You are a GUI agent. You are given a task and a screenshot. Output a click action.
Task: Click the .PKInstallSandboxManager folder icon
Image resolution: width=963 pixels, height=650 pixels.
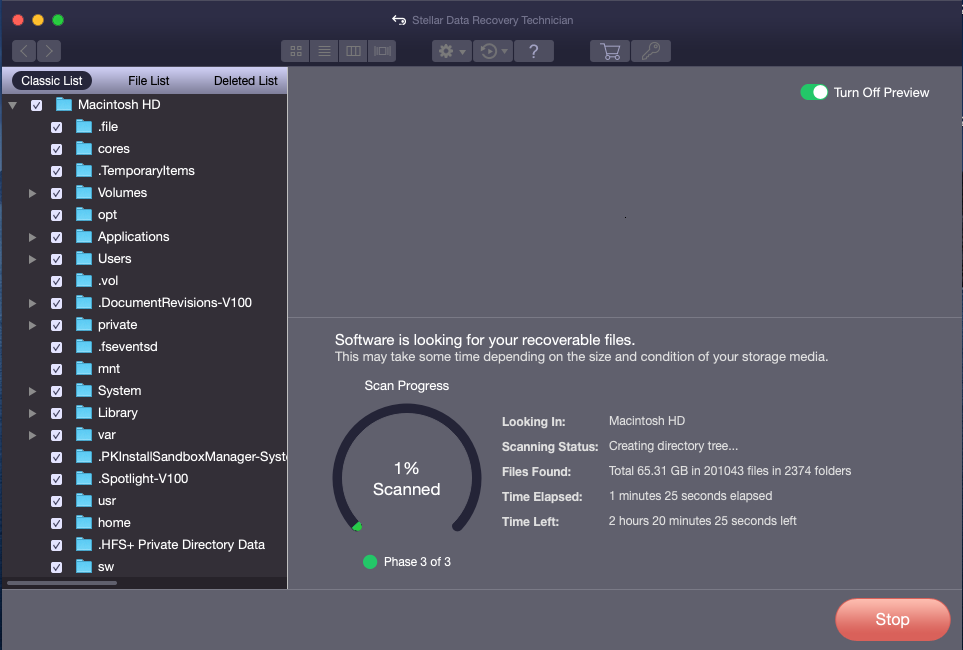[x=84, y=456]
